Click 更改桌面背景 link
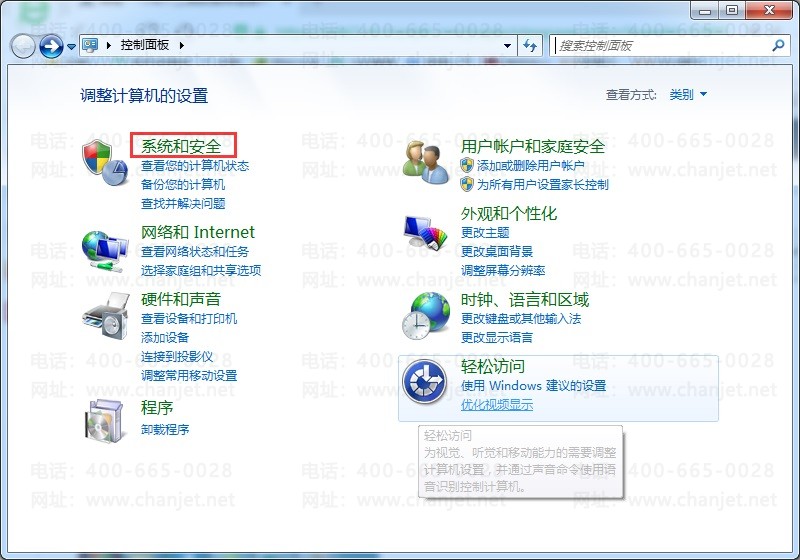This screenshot has height=560, width=800. [497, 251]
